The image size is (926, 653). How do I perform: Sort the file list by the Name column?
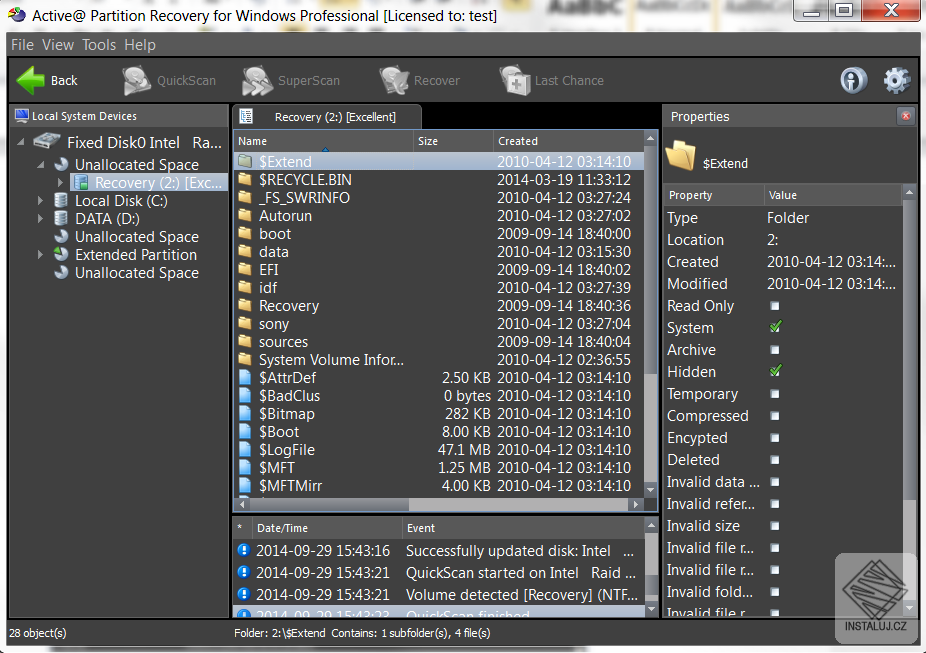pos(324,141)
